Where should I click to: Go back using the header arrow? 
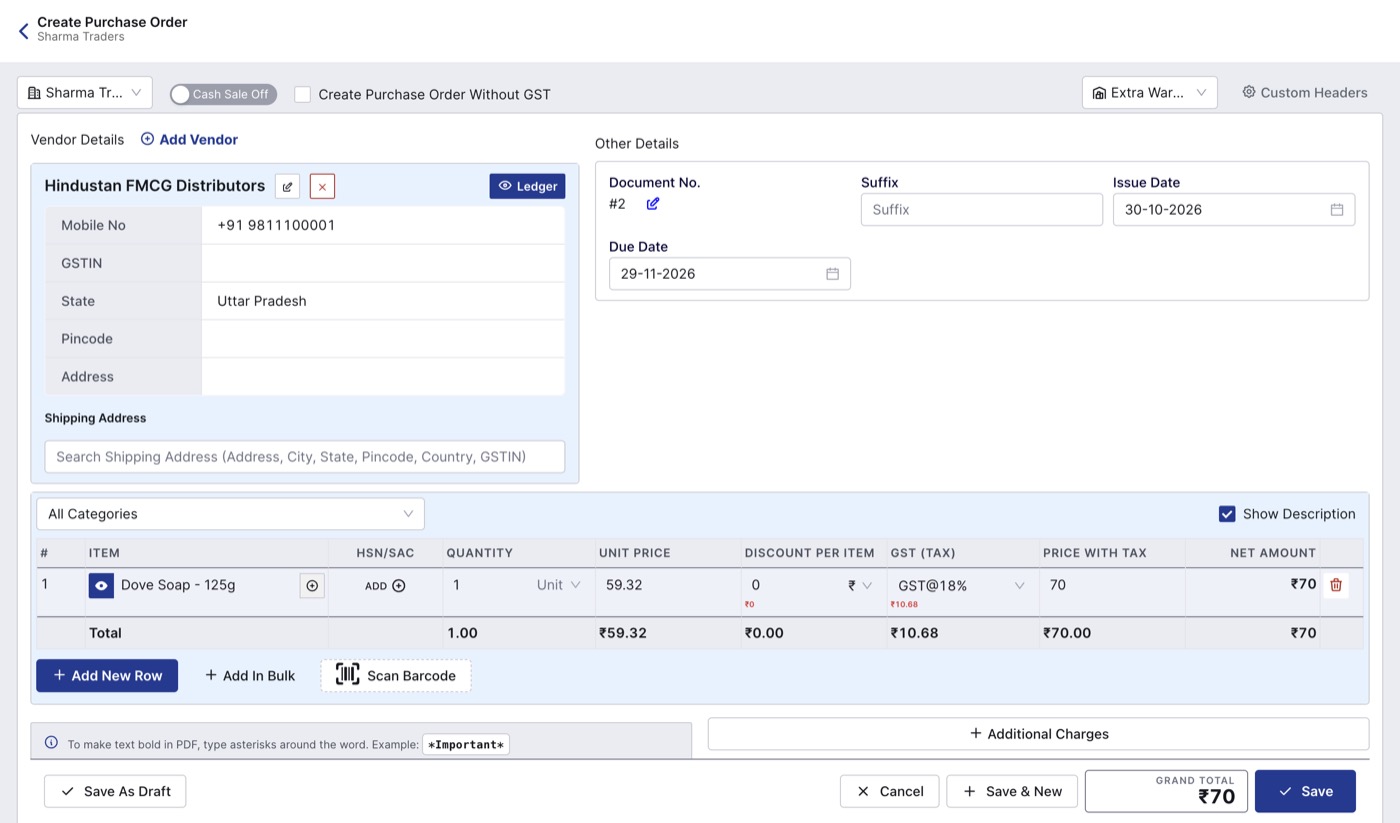tap(24, 31)
